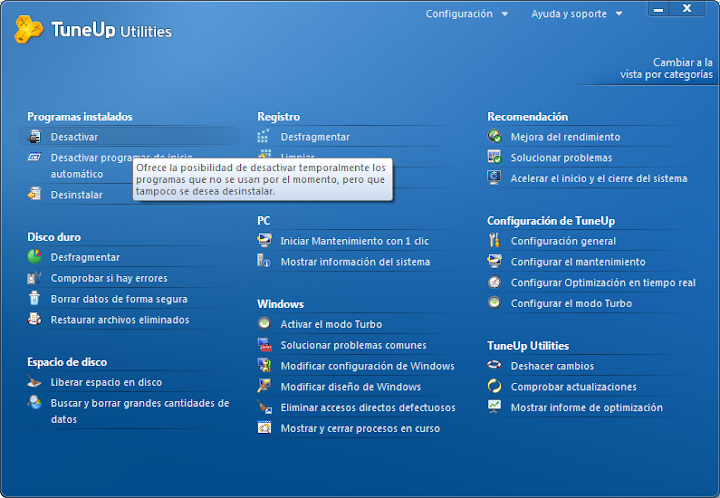
Task: Open the Configuración menu label
Action: coord(459,14)
